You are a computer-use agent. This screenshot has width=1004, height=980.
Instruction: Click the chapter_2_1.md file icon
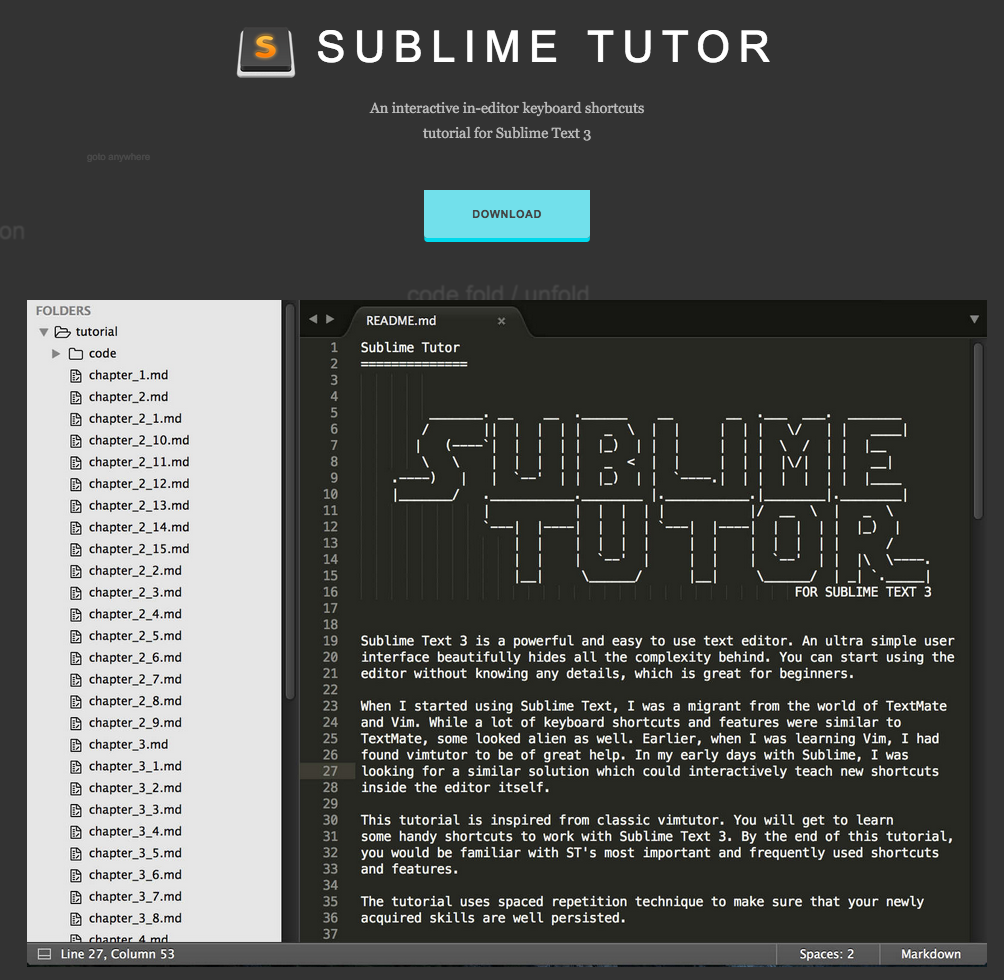[76, 419]
